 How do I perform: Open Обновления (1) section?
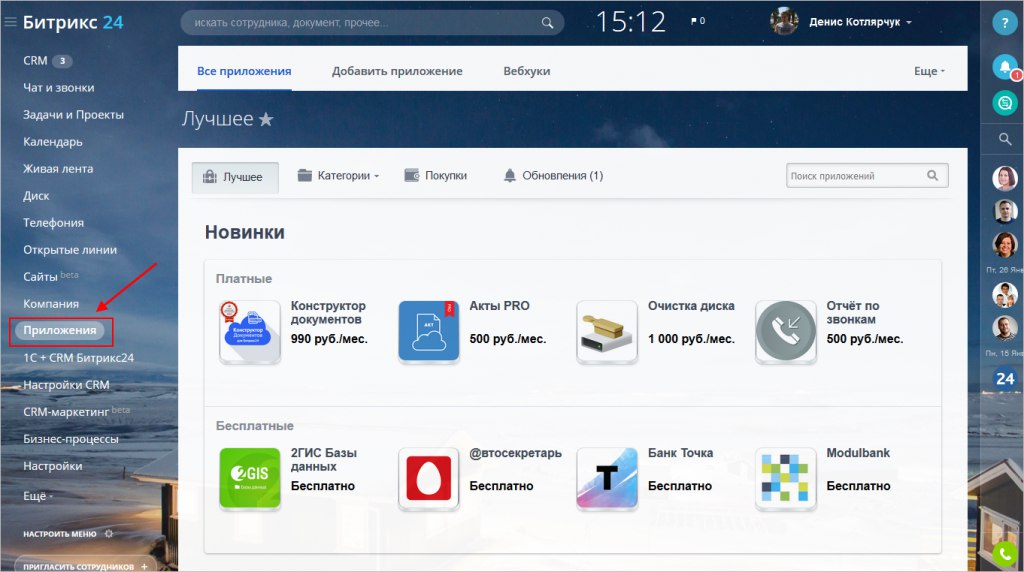[x=553, y=176]
